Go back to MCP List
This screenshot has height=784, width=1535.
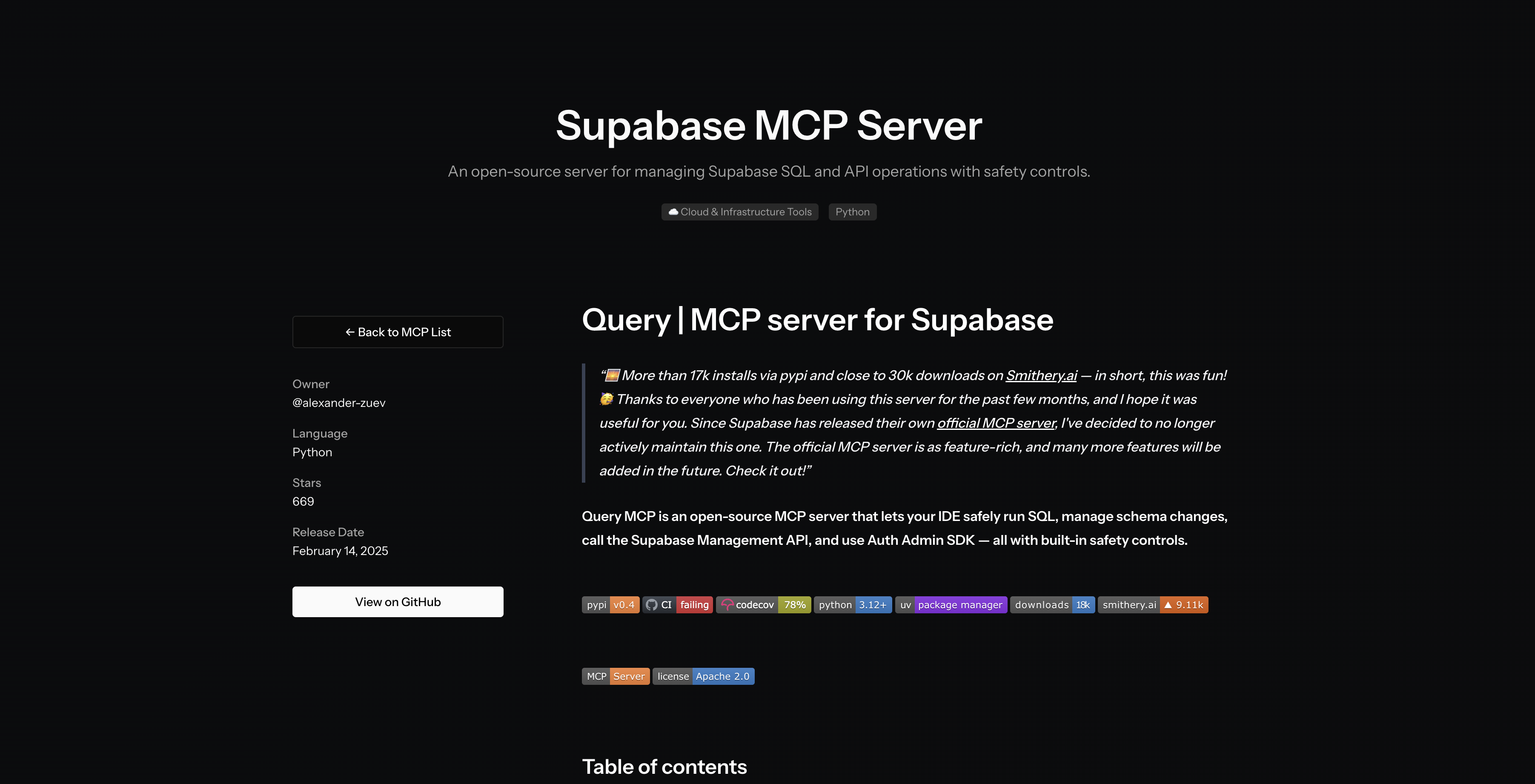point(398,332)
